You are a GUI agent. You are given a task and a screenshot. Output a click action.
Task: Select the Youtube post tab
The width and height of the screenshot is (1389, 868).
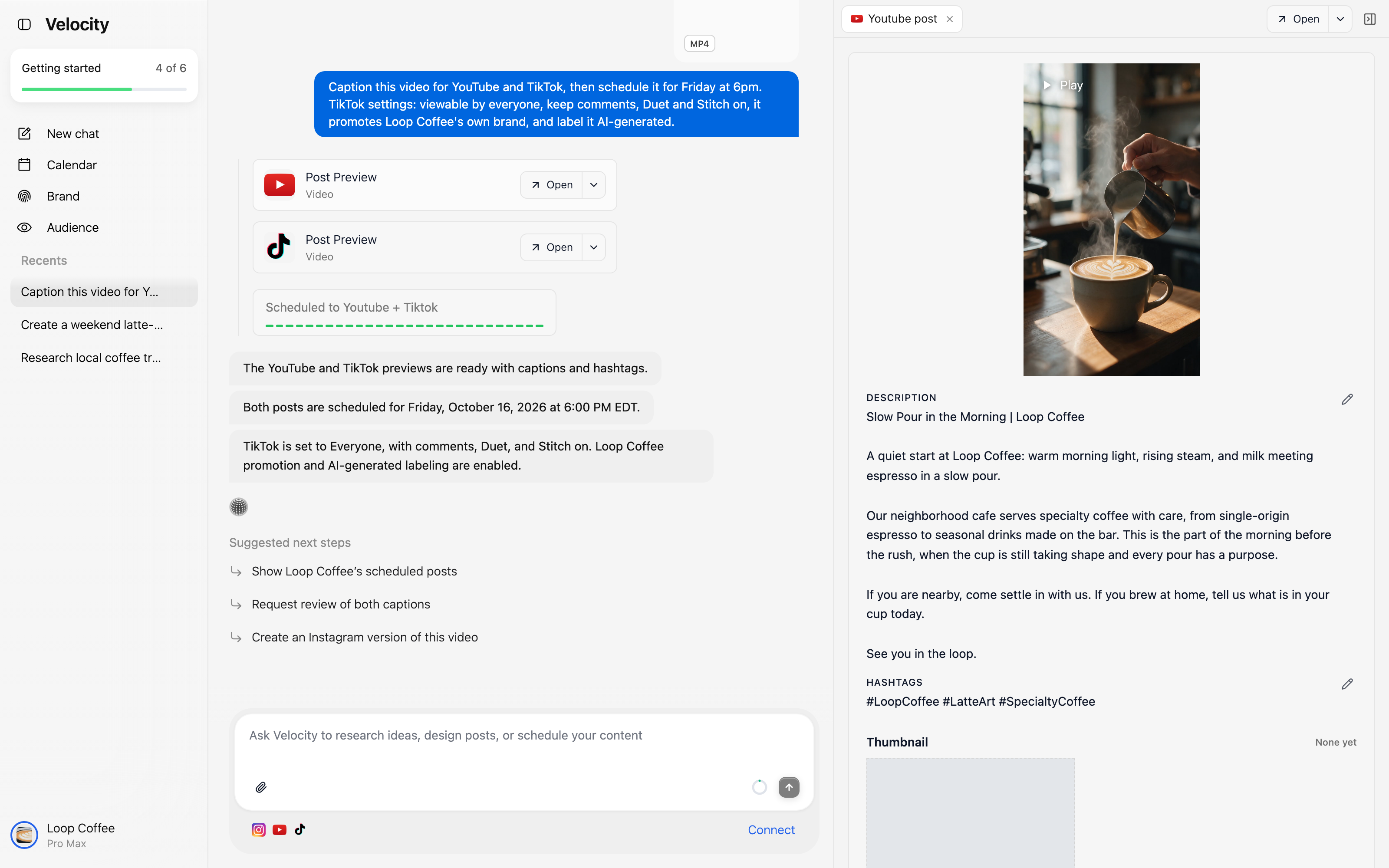[x=902, y=19]
